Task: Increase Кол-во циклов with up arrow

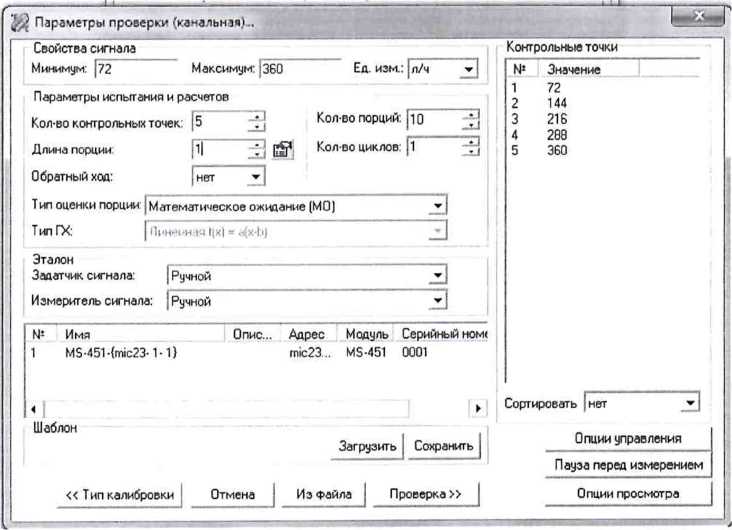Action: pyautogui.click(x=471, y=142)
